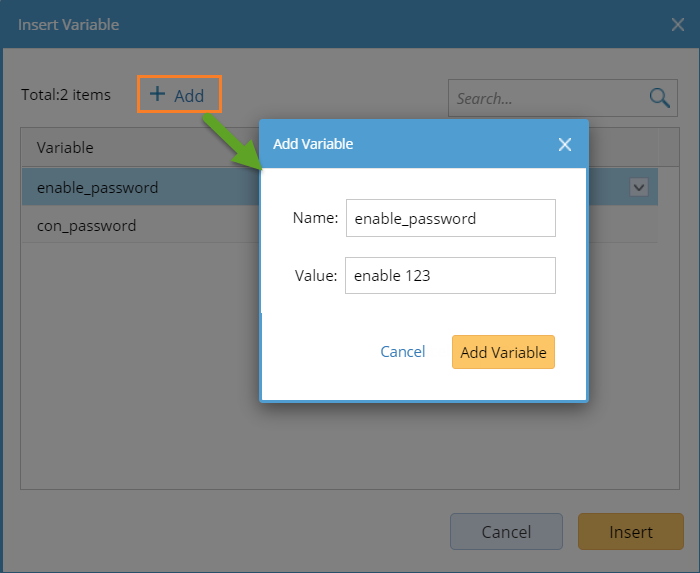Expand the enable_password row dropdown arrow
Viewport: 700px width, 573px height.
639,187
